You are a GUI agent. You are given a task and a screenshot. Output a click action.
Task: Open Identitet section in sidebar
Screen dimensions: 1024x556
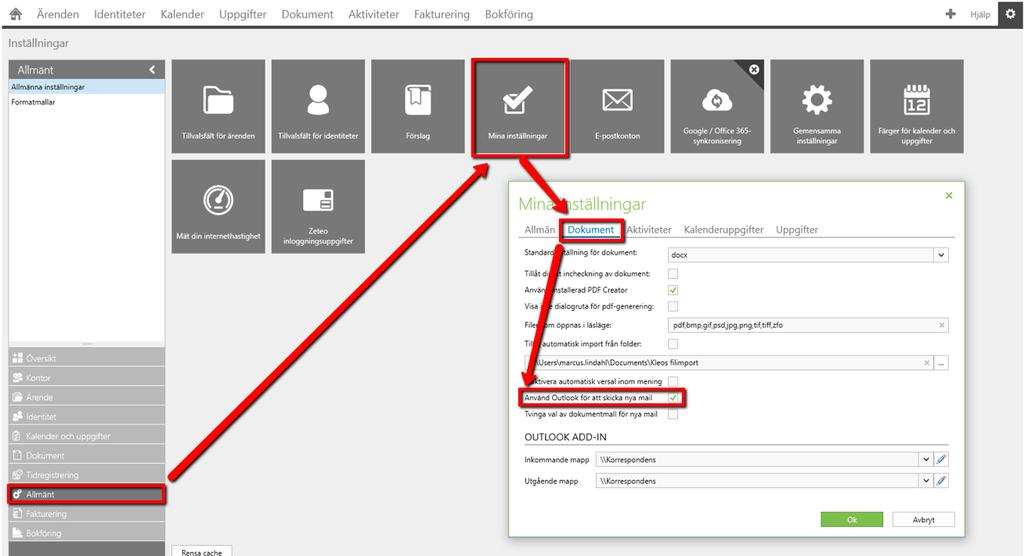click(x=86, y=416)
